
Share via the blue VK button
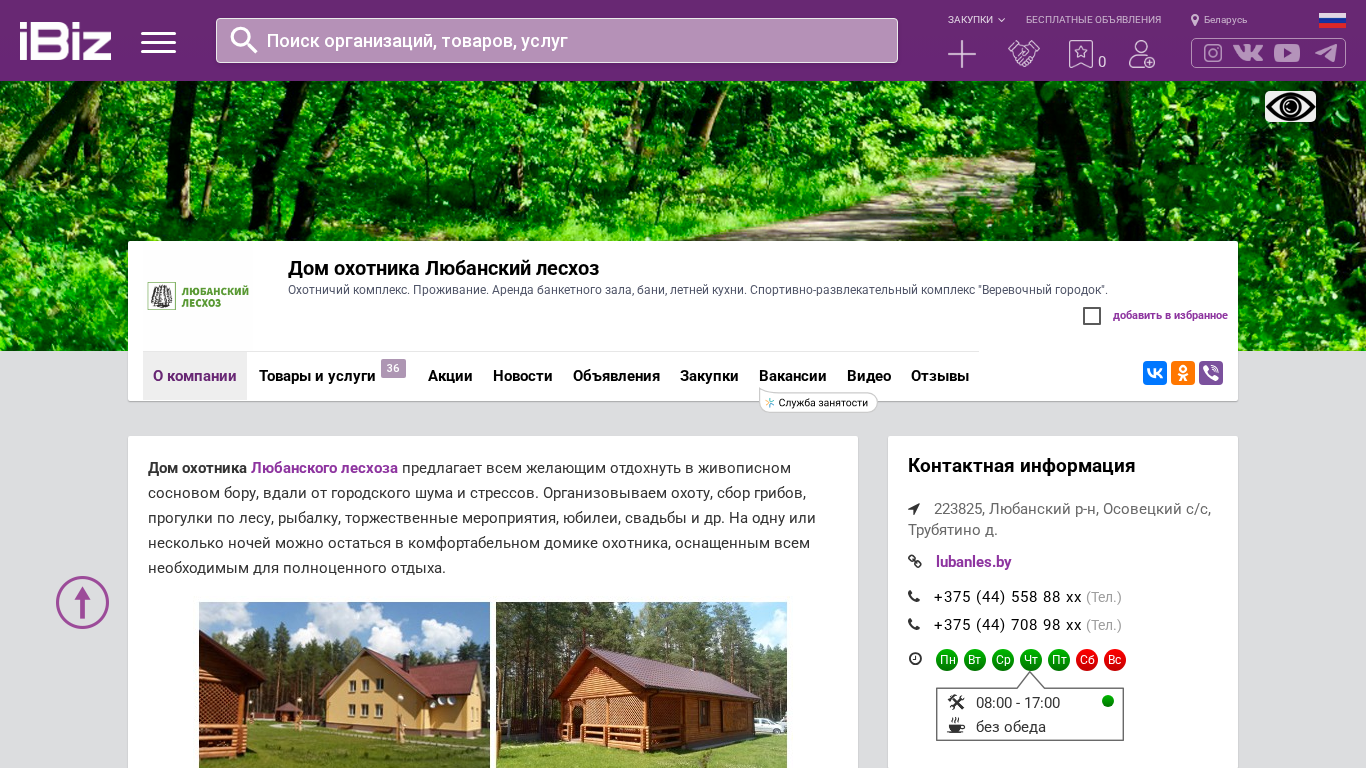tap(1155, 373)
